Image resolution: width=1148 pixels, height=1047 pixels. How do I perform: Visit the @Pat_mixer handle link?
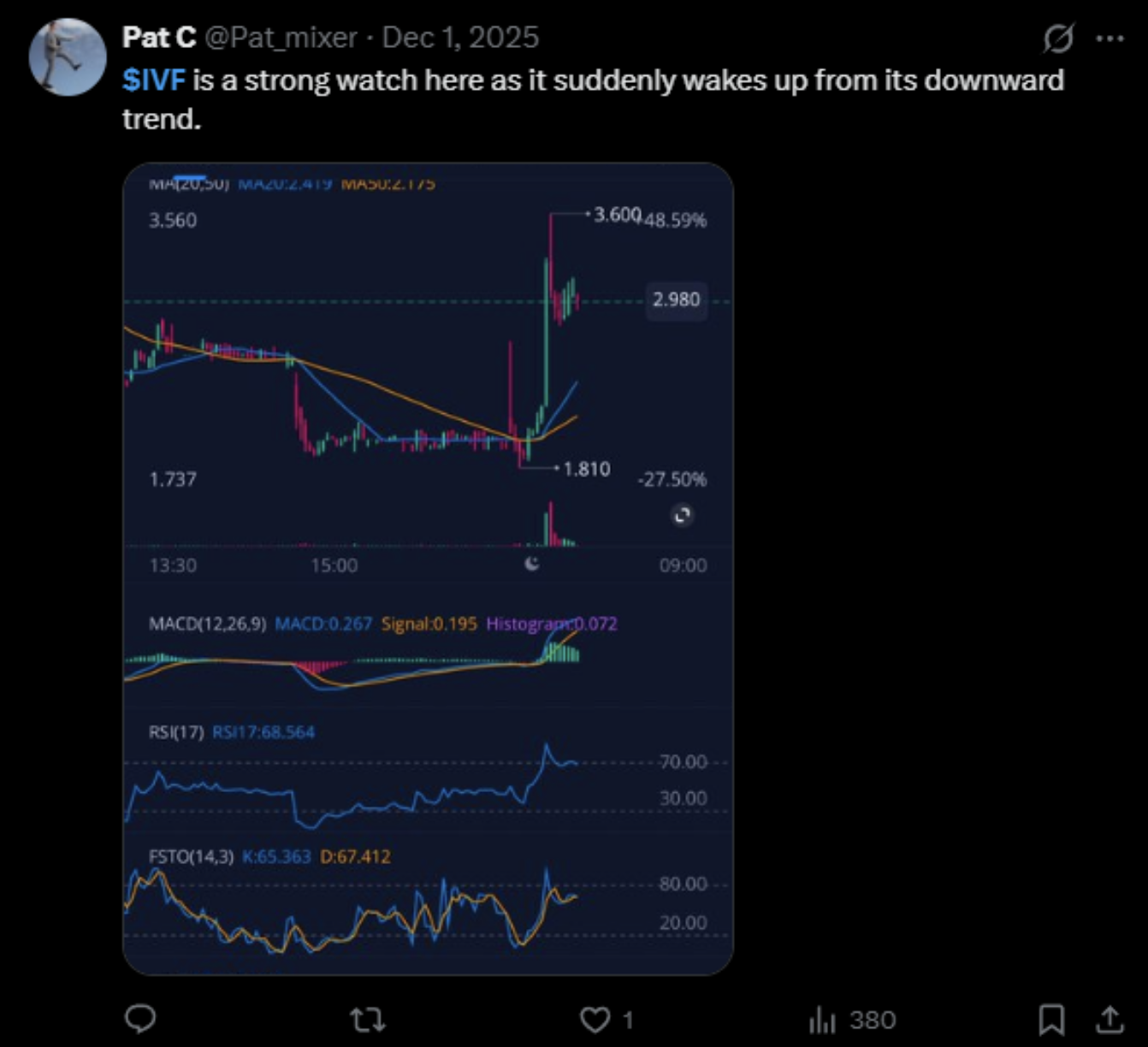click(x=281, y=38)
